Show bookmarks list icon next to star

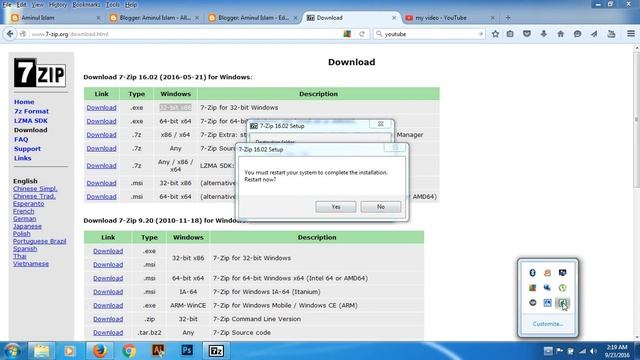(510, 34)
